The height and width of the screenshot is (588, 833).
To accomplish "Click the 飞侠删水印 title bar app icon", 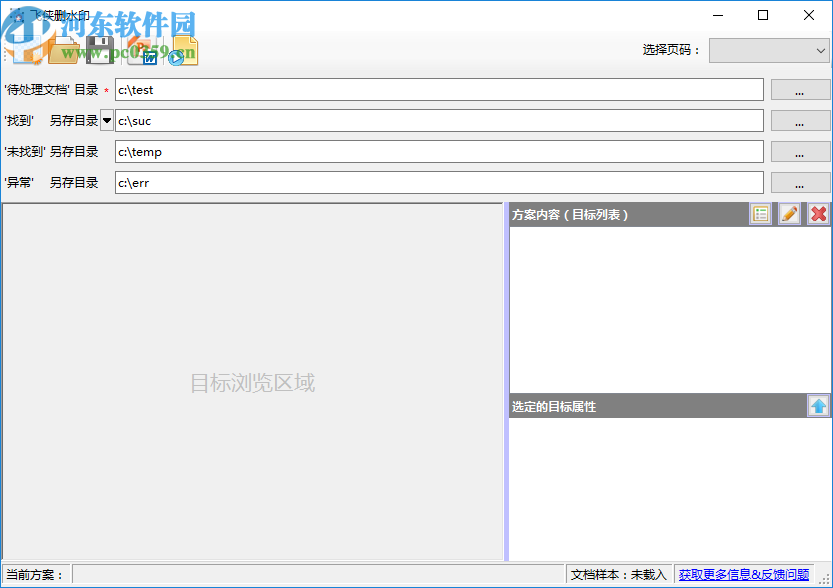I will (x=17, y=15).
